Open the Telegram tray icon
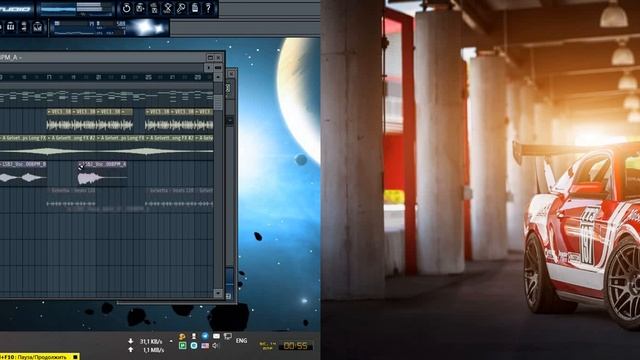This screenshot has height=360, width=640. (205, 336)
